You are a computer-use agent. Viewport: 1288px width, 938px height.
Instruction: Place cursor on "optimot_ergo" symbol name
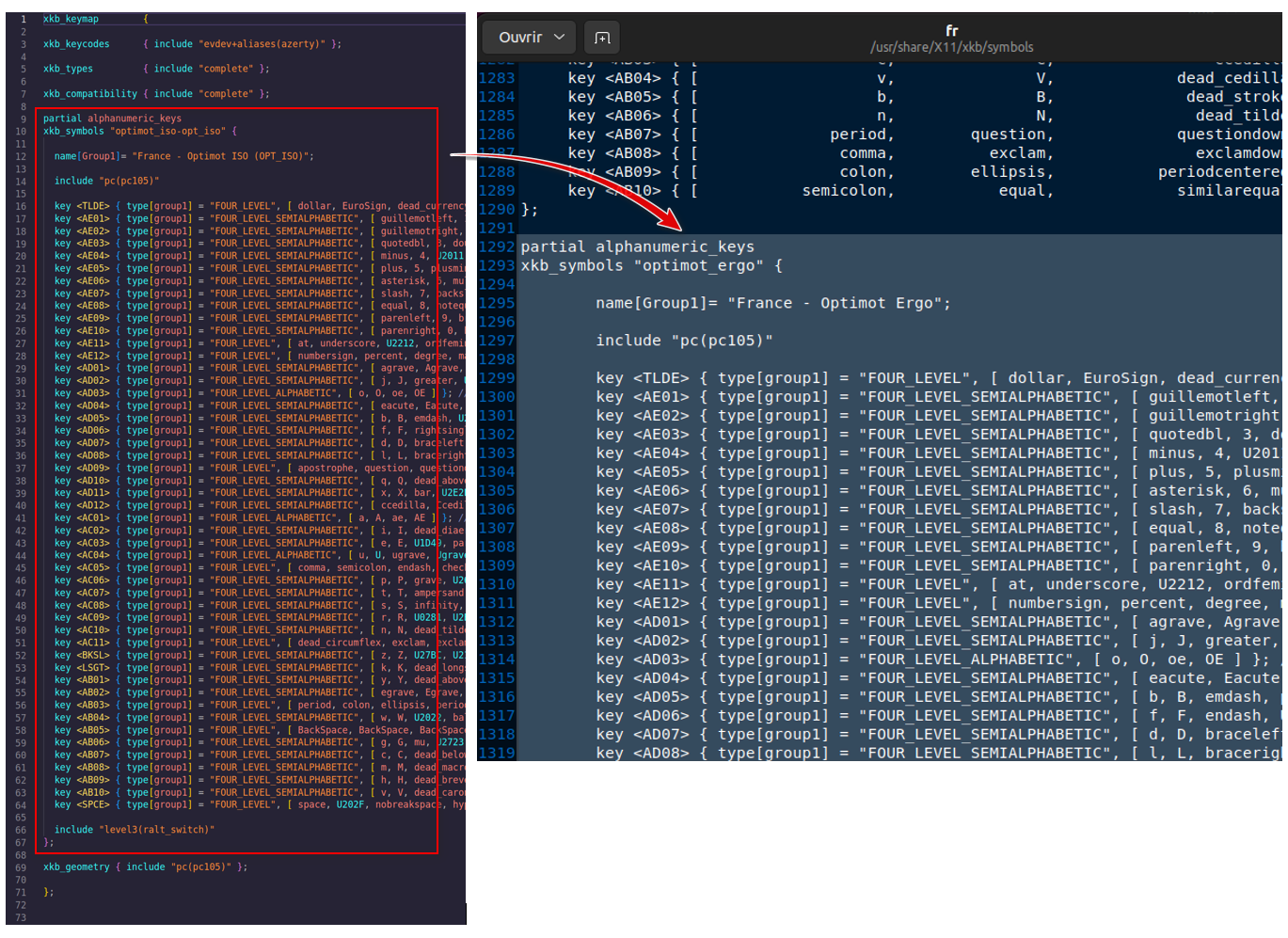pyautogui.click(x=699, y=266)
